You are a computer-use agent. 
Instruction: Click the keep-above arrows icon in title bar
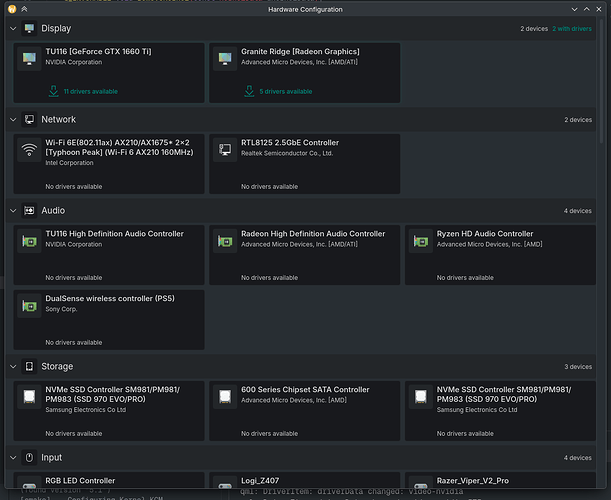(24, 9)
